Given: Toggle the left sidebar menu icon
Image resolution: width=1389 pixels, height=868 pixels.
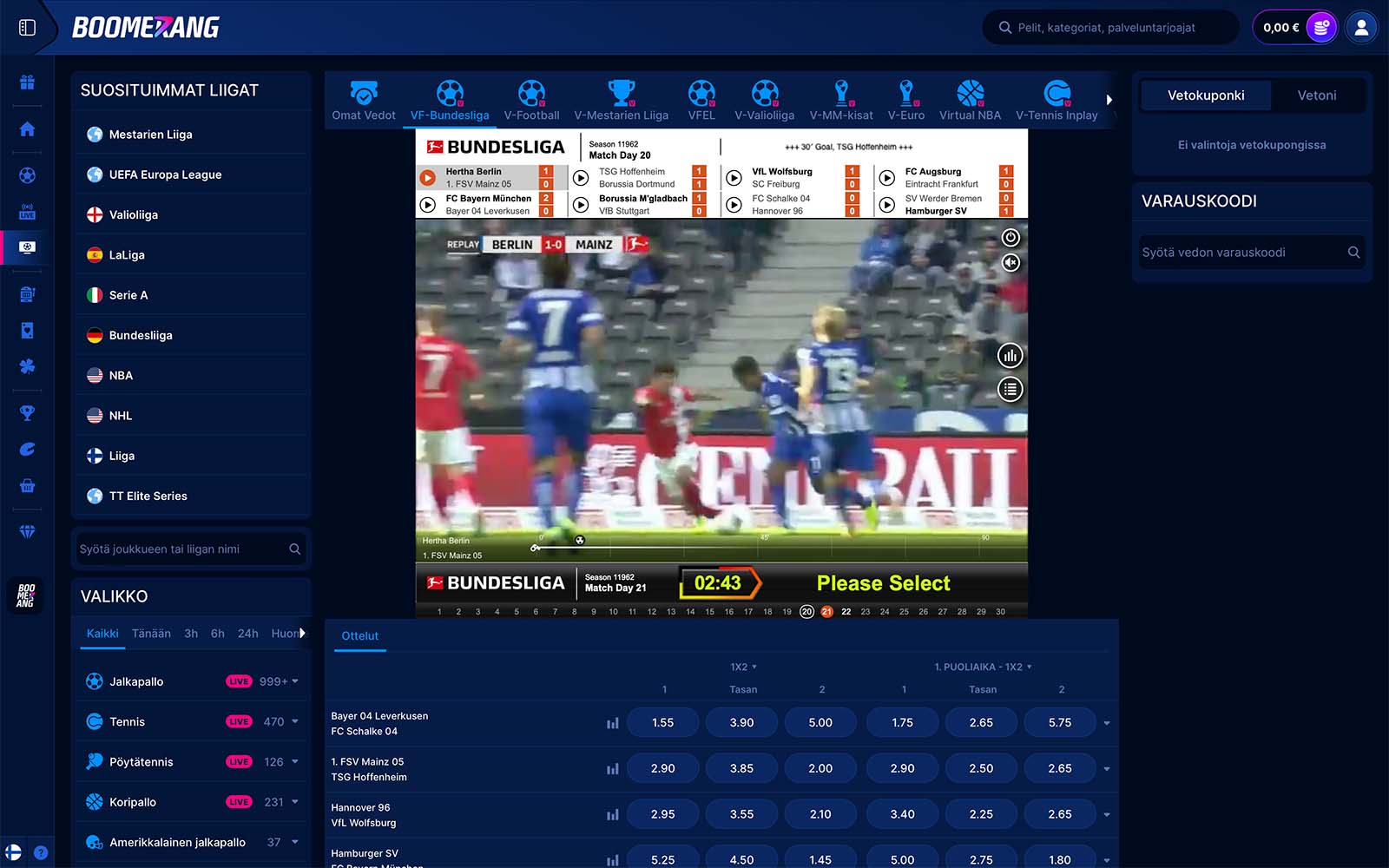Looking at the screenshot, I should coord(27,28).
